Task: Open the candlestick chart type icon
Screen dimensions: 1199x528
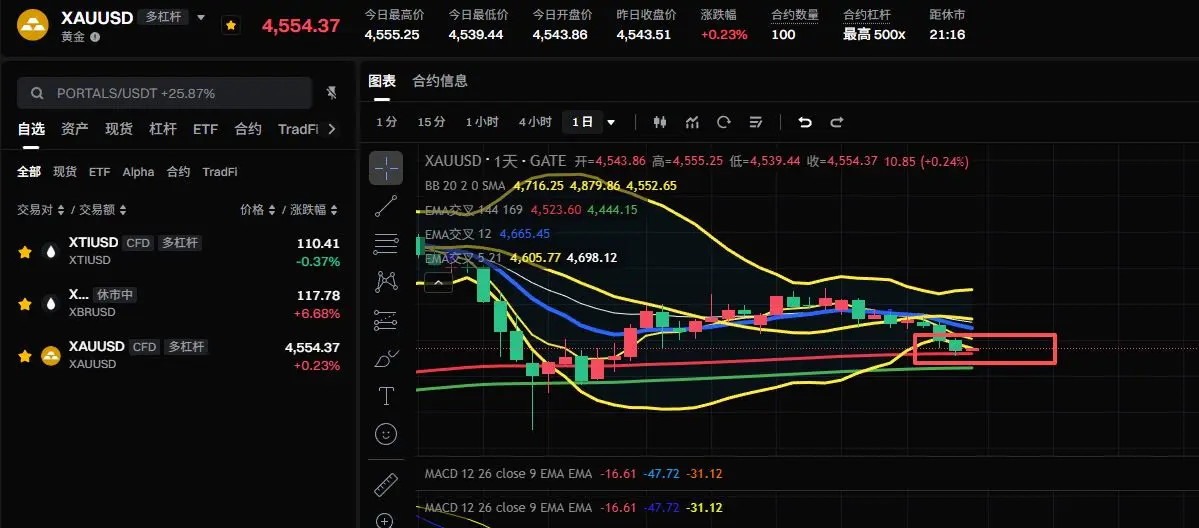Action: [x=661, y=122]
